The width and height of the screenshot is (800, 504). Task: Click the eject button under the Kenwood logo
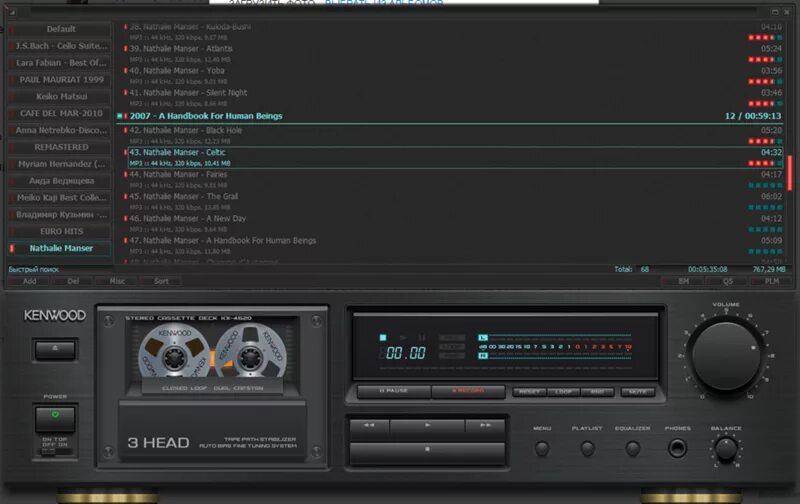[x=55, y=349]
